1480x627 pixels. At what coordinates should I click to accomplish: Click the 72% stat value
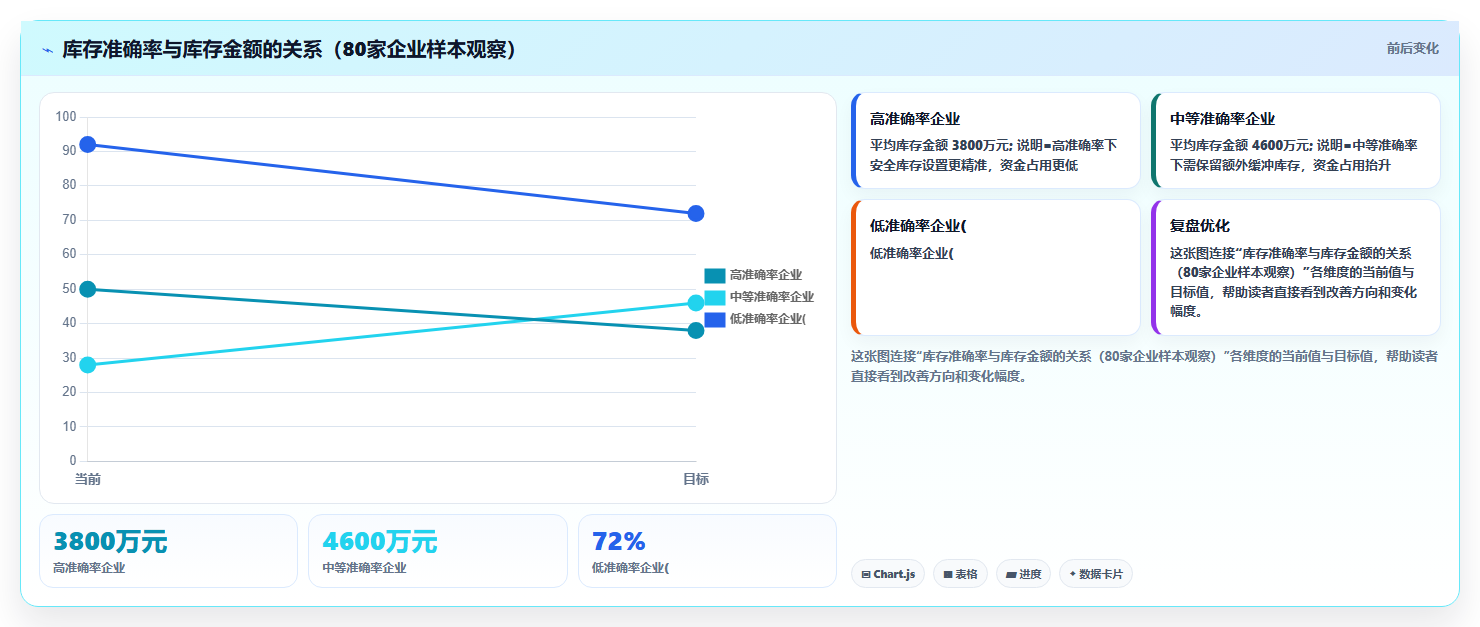click(619, 542)
